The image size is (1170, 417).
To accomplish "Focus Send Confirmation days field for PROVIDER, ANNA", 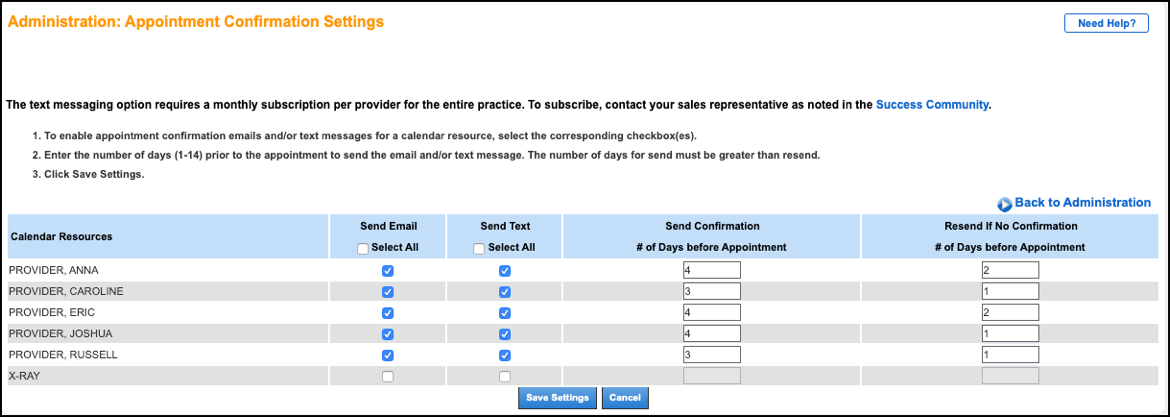I will (x=712, y=270).
